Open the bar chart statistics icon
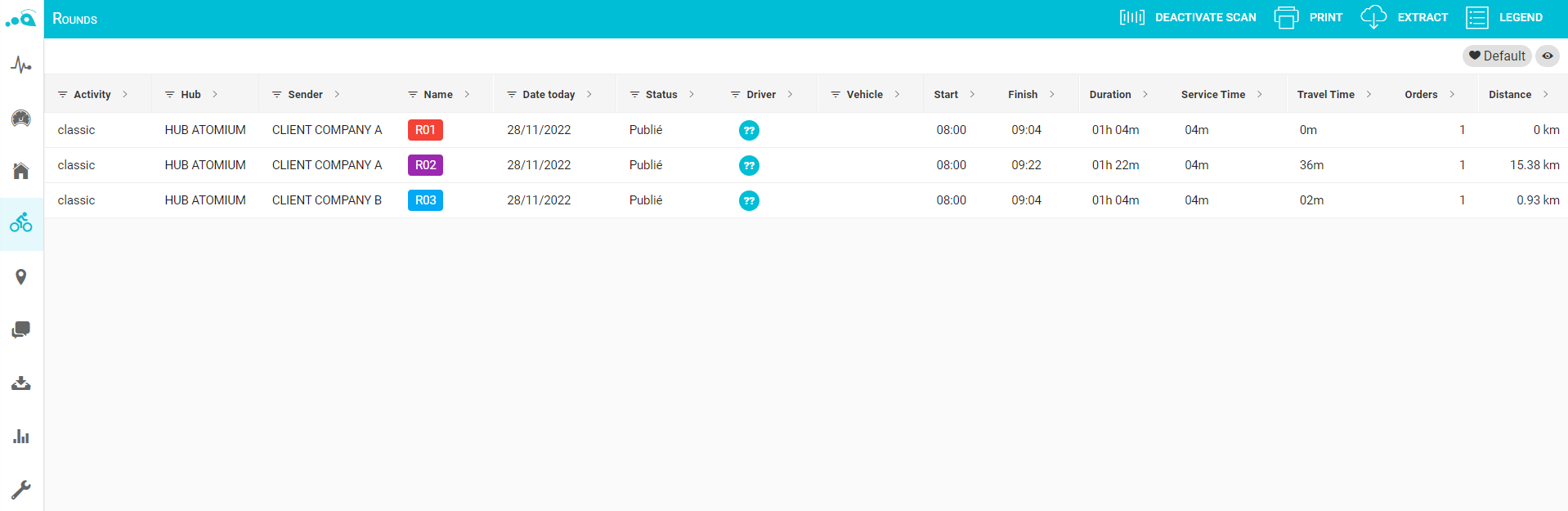This screenshot has width=1568, height=511. point(21,437)
